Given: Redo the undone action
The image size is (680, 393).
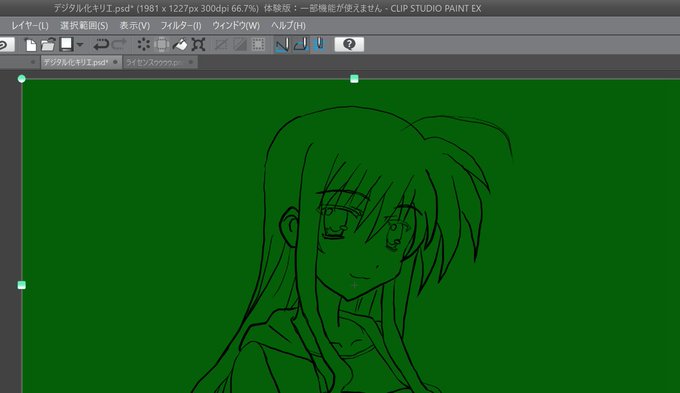Looking at the screenshot, I should 119,44.
